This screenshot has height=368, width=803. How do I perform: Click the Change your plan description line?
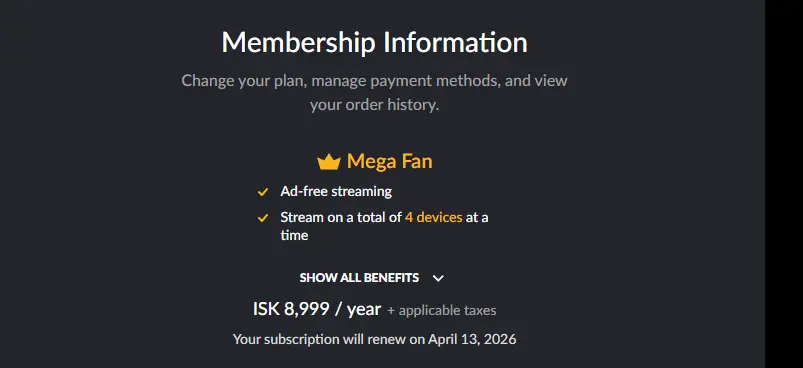click(374, 81)
